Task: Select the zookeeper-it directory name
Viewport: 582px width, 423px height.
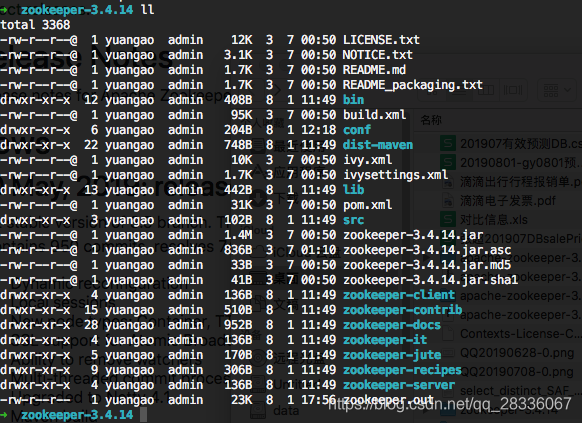Action: coord(385,340)
